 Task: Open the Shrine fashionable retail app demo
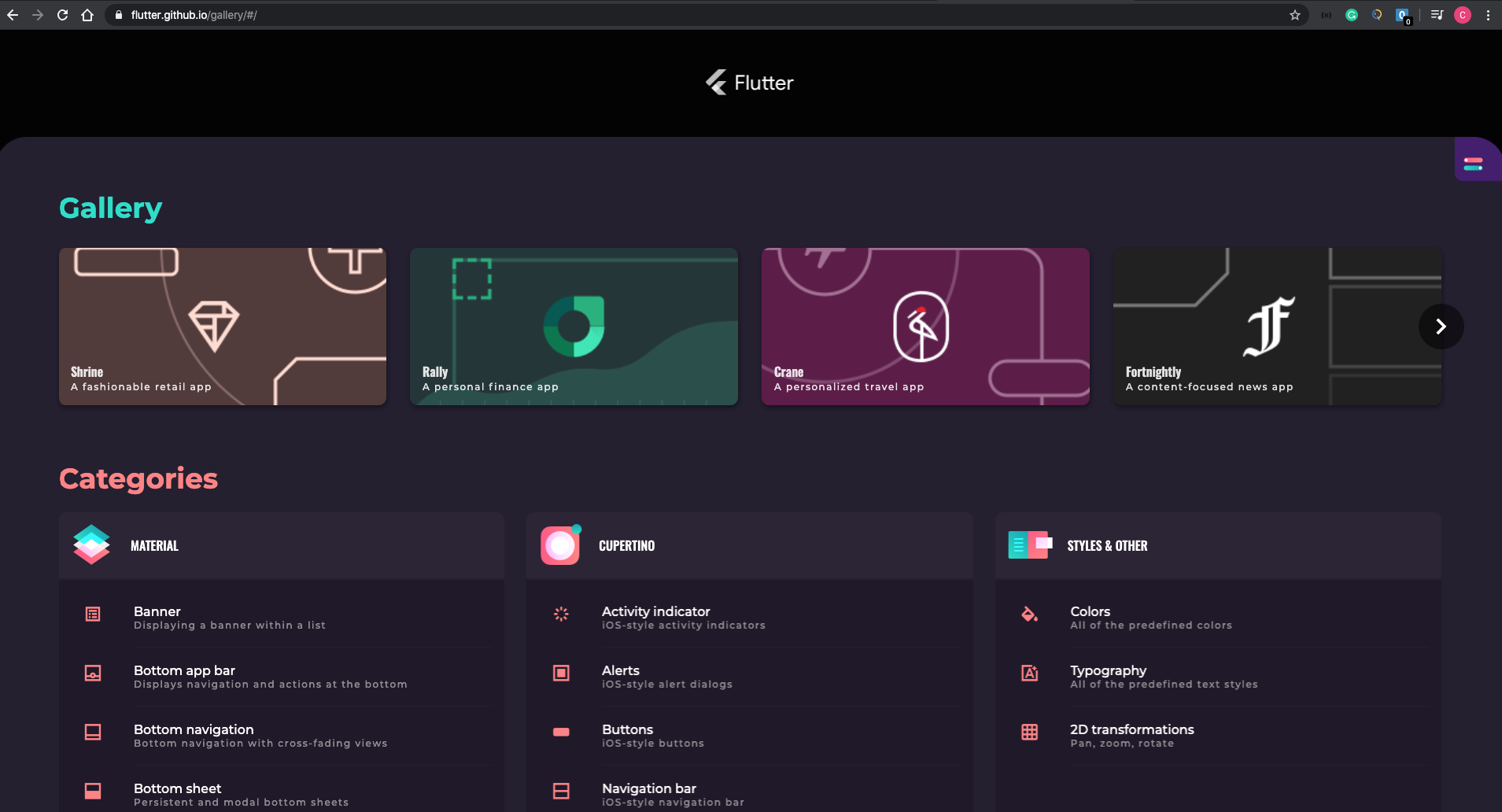tap(223, 326)
